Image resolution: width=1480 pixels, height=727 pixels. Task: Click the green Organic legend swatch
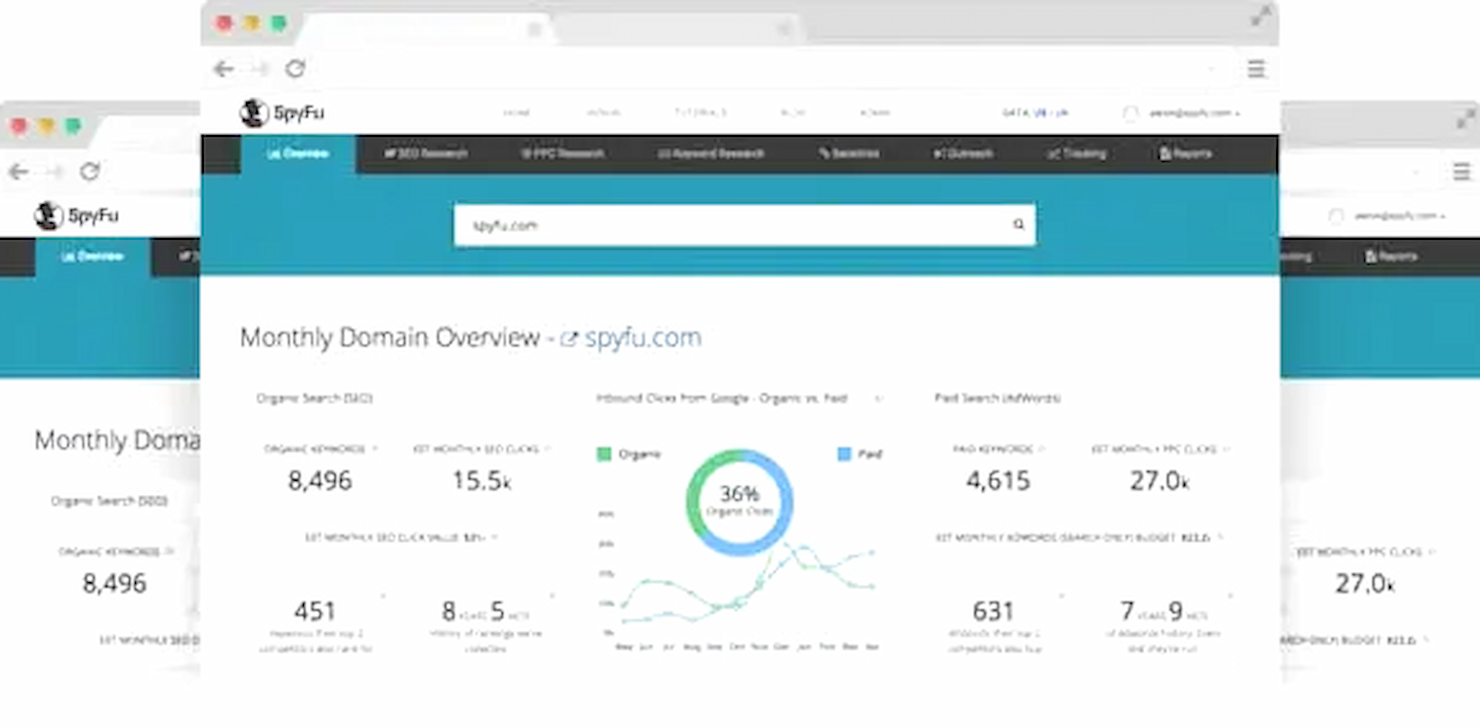(x=604, y=454)
